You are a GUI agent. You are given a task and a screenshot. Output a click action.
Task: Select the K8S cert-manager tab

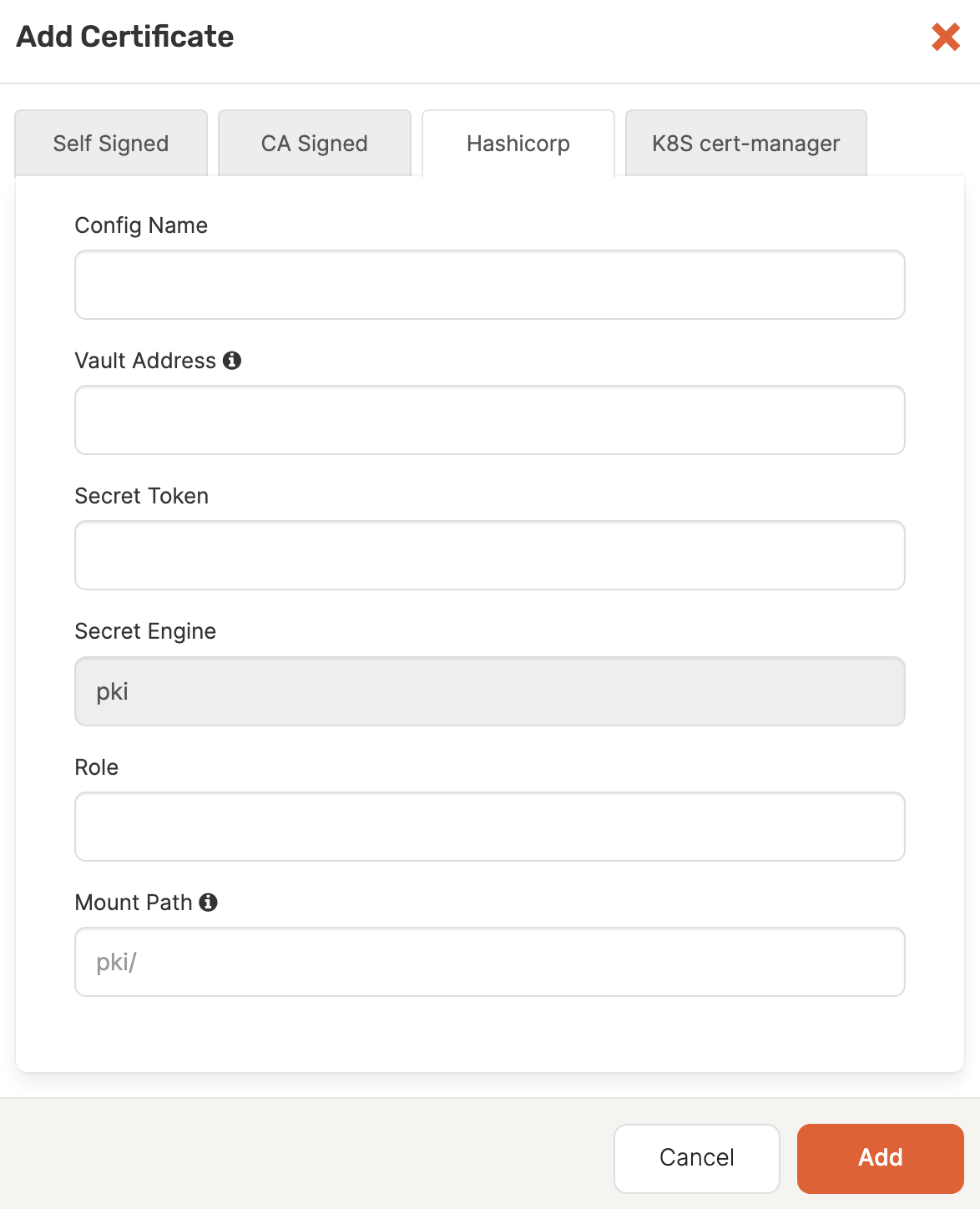[745, 143]
